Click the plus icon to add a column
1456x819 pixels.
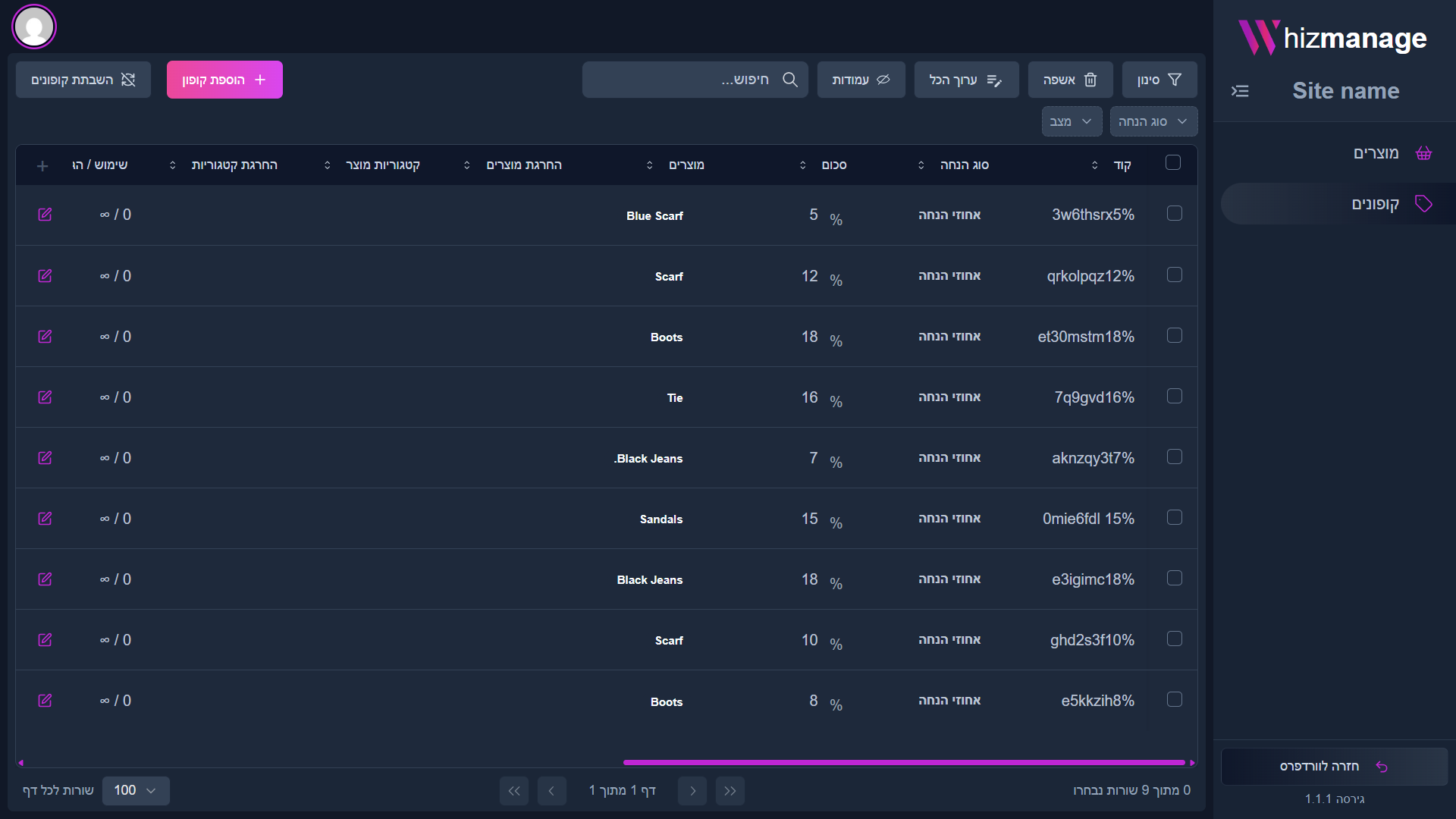pyautogui.click(x=42, y=165)
